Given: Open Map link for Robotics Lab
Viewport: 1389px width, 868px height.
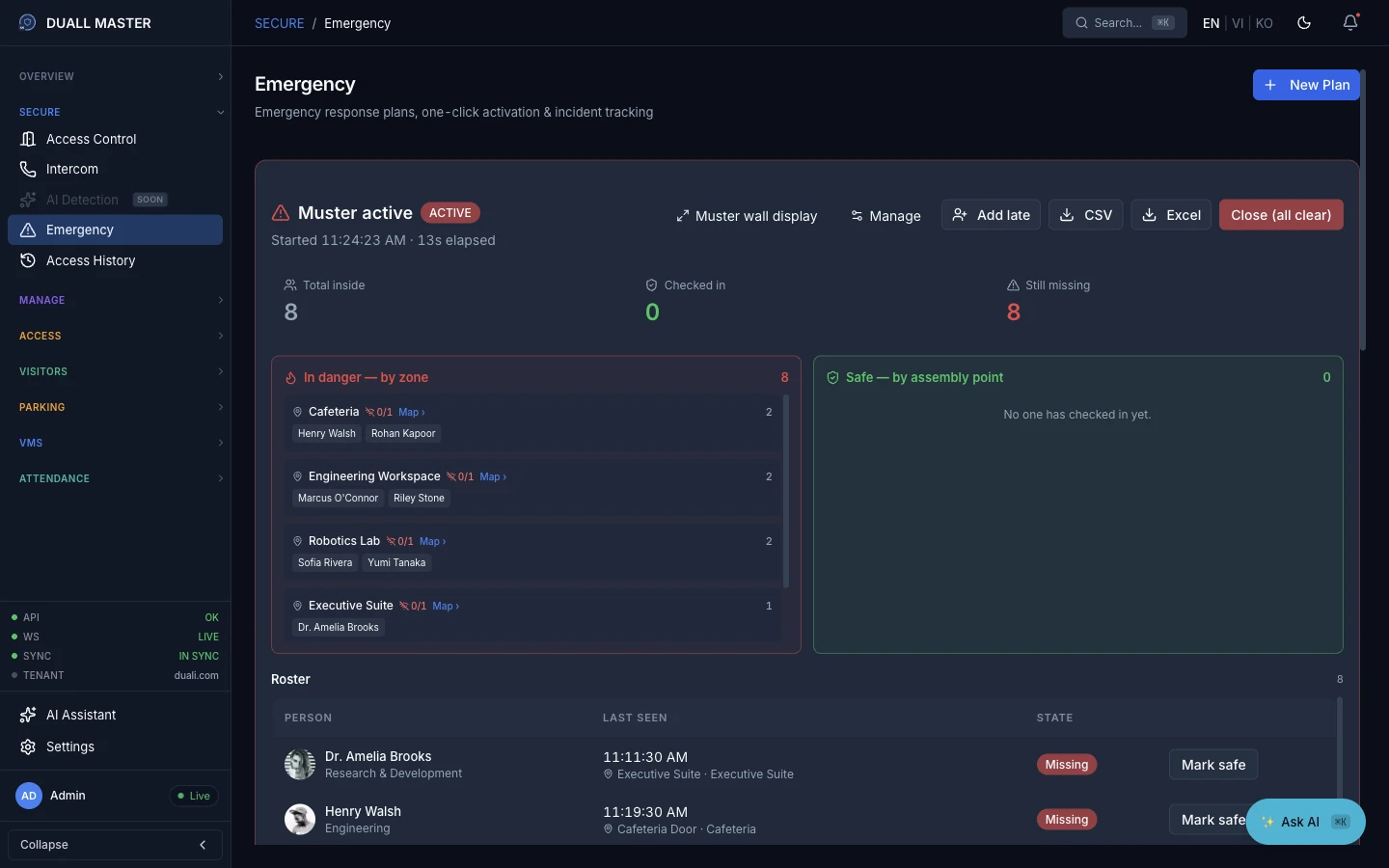Looking at the screenshot, I should pyautogui.click(x=432, y=541).
